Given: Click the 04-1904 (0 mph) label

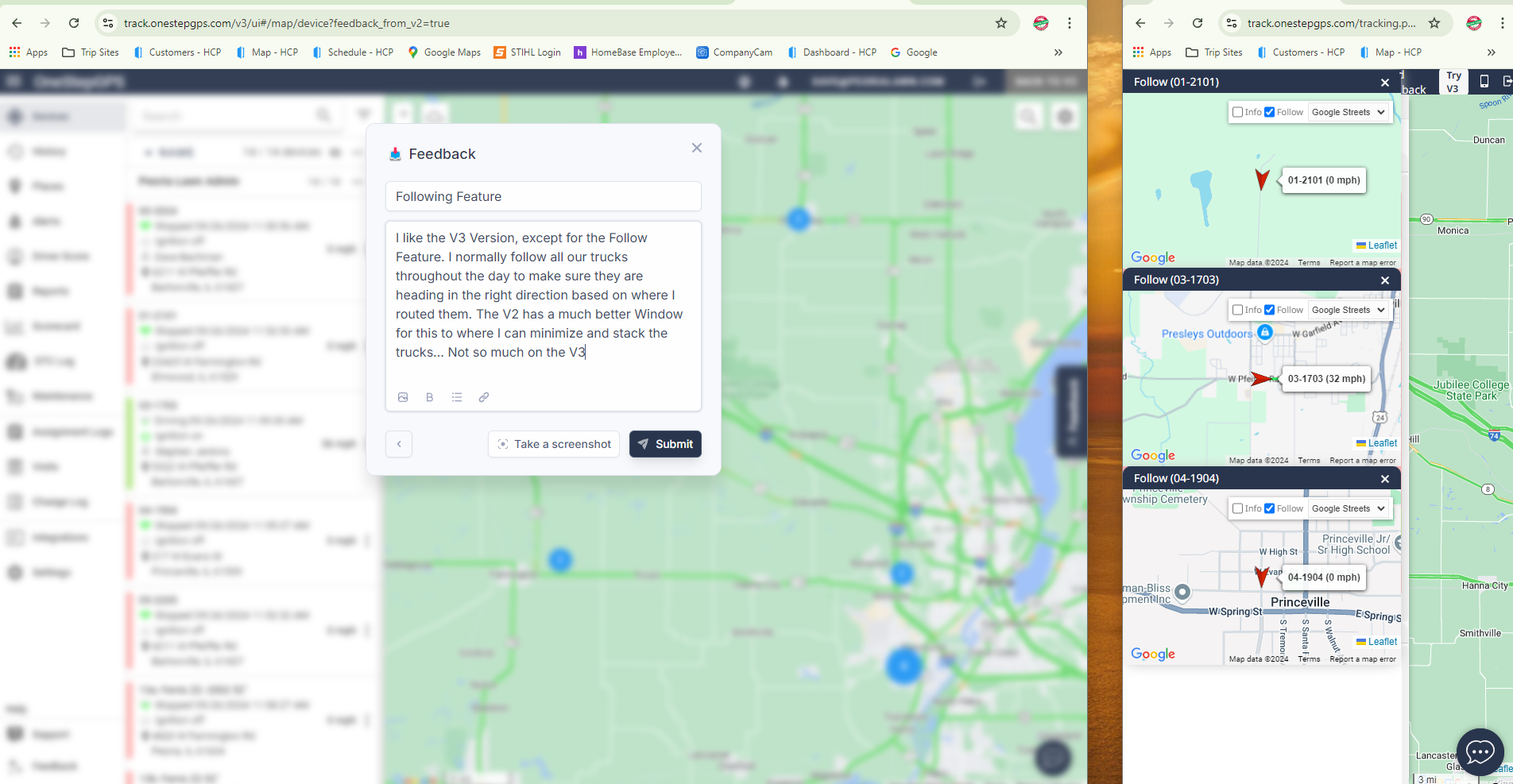Looking at the screenshot, I should click(1324, 577).
